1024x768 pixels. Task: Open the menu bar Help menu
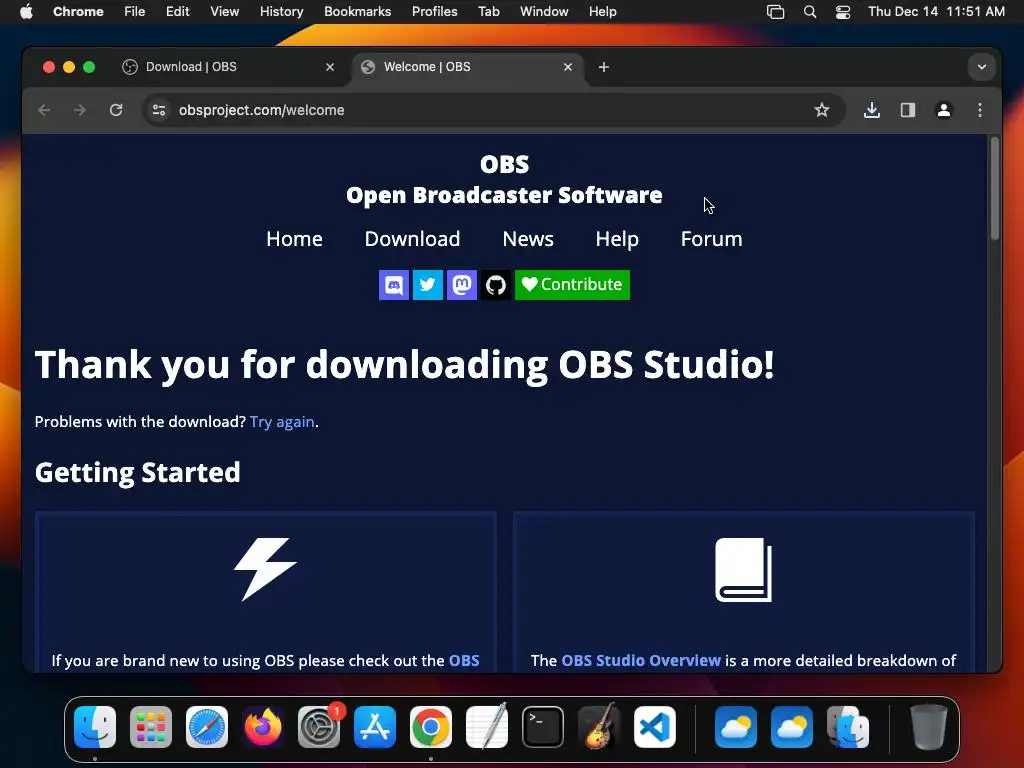[x=602, y=12]
